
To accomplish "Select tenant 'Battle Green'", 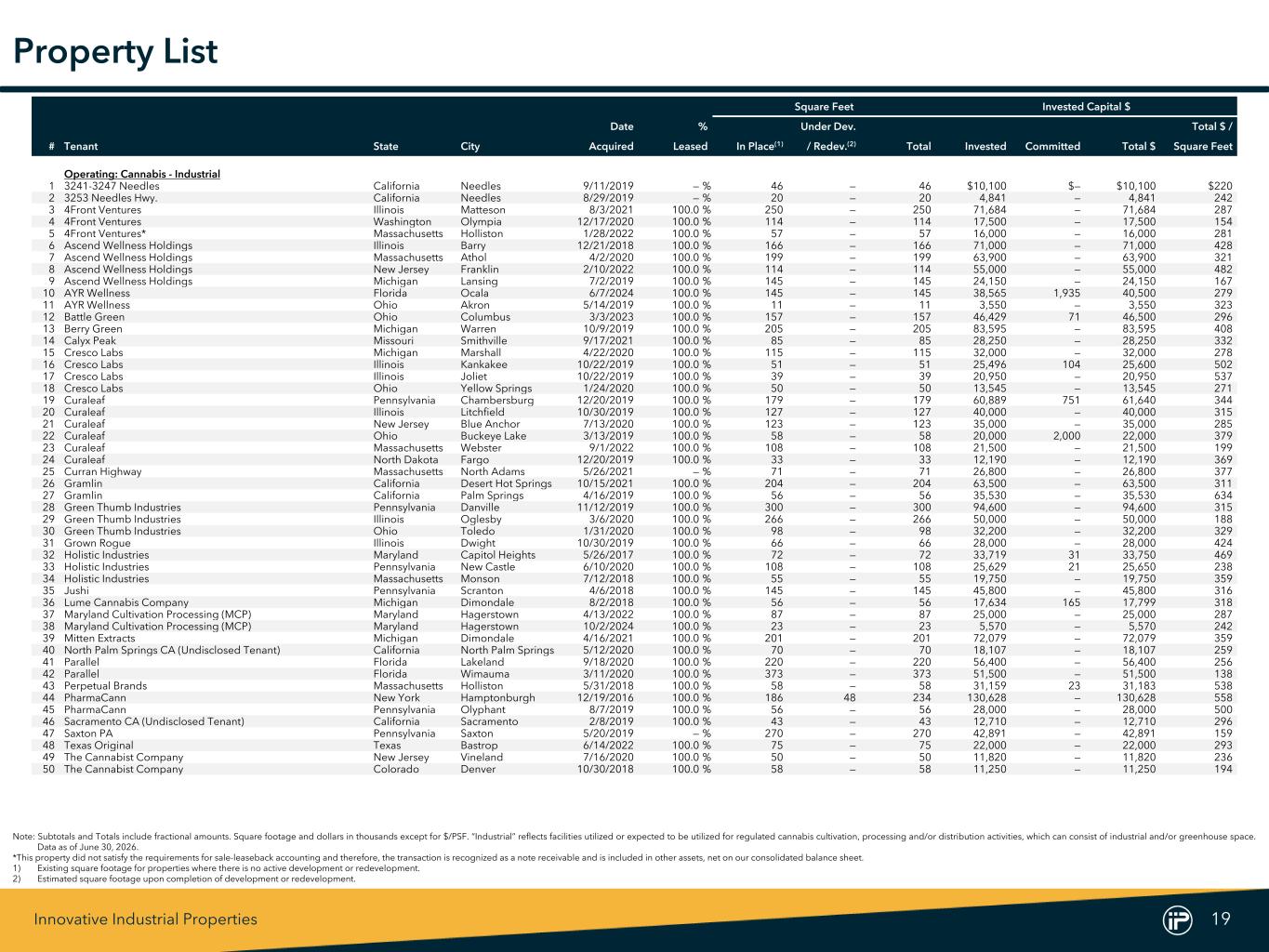I will pyautogui.click(x=94, y=317).
